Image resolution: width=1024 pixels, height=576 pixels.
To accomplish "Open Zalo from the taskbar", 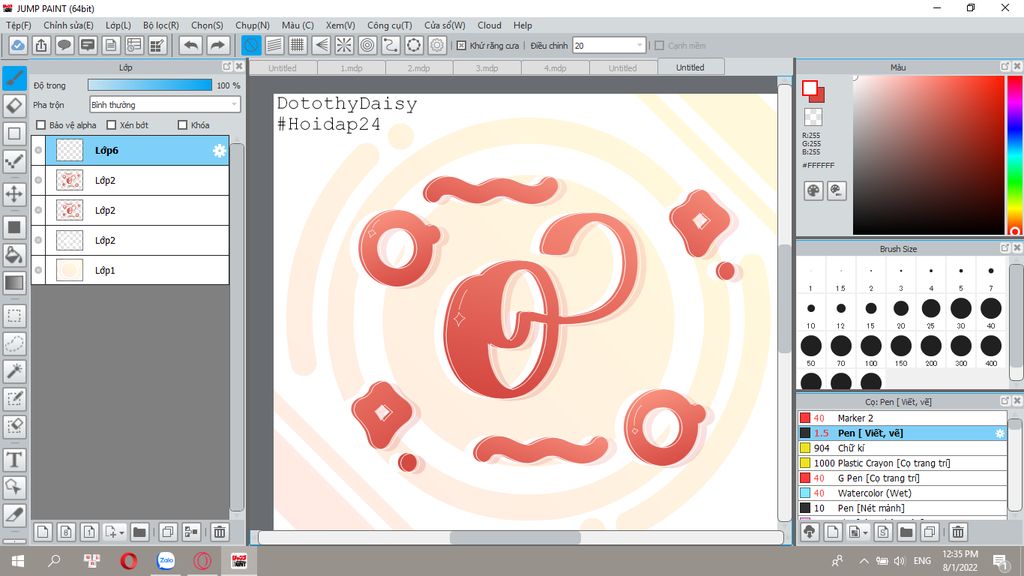I will click(x=166, y=560).
